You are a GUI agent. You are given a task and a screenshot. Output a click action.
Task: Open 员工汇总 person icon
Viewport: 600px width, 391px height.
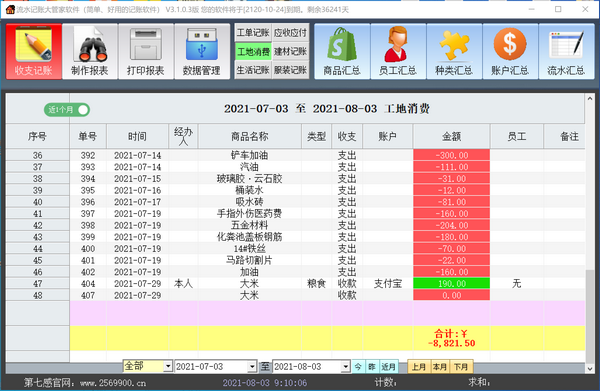point(398,51)
